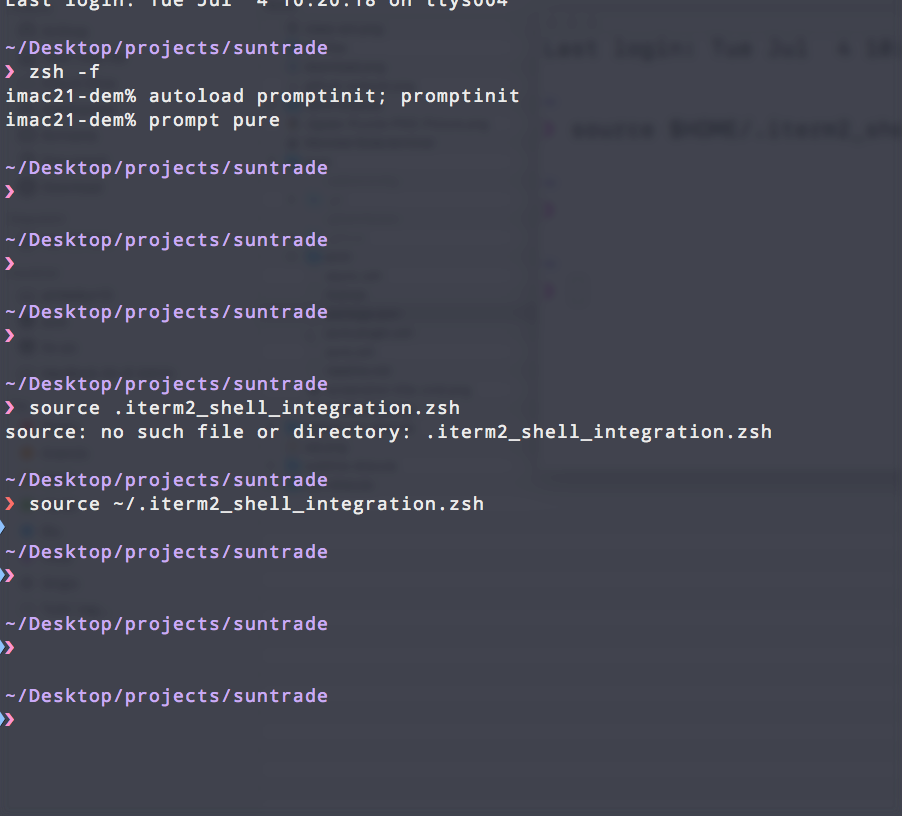Click the "zsh -f" command text
The image size is (902, 816).
pyautogui.click(x=65, y=71)
